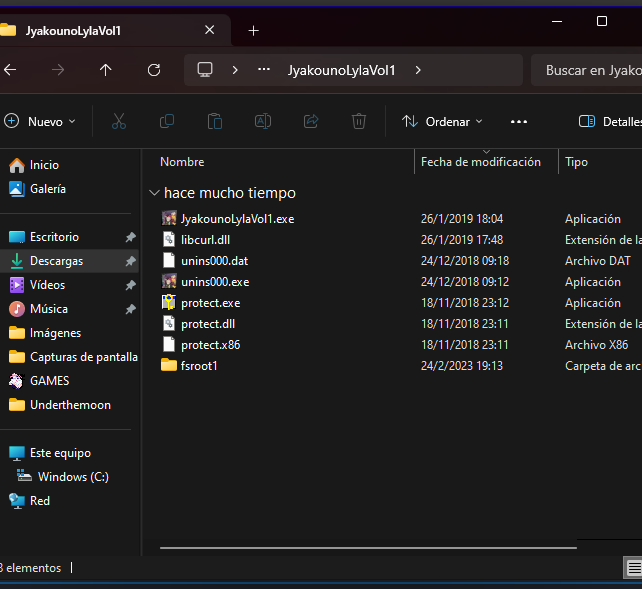
Task: Sort by the Tipo column header
Action: coord(576,162)
